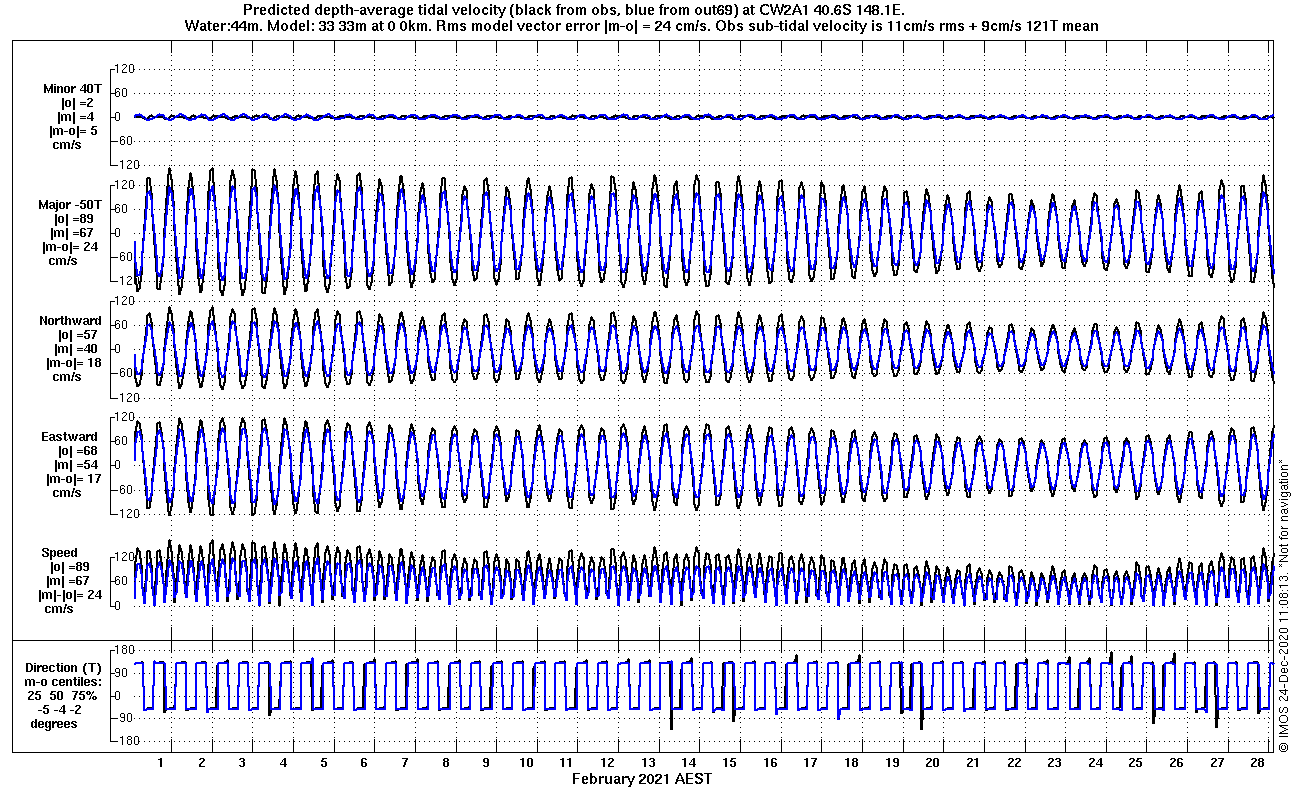Click day '22' on the date axis
This screenshot has height=800, width=1300.
[x=1013, y=763]
